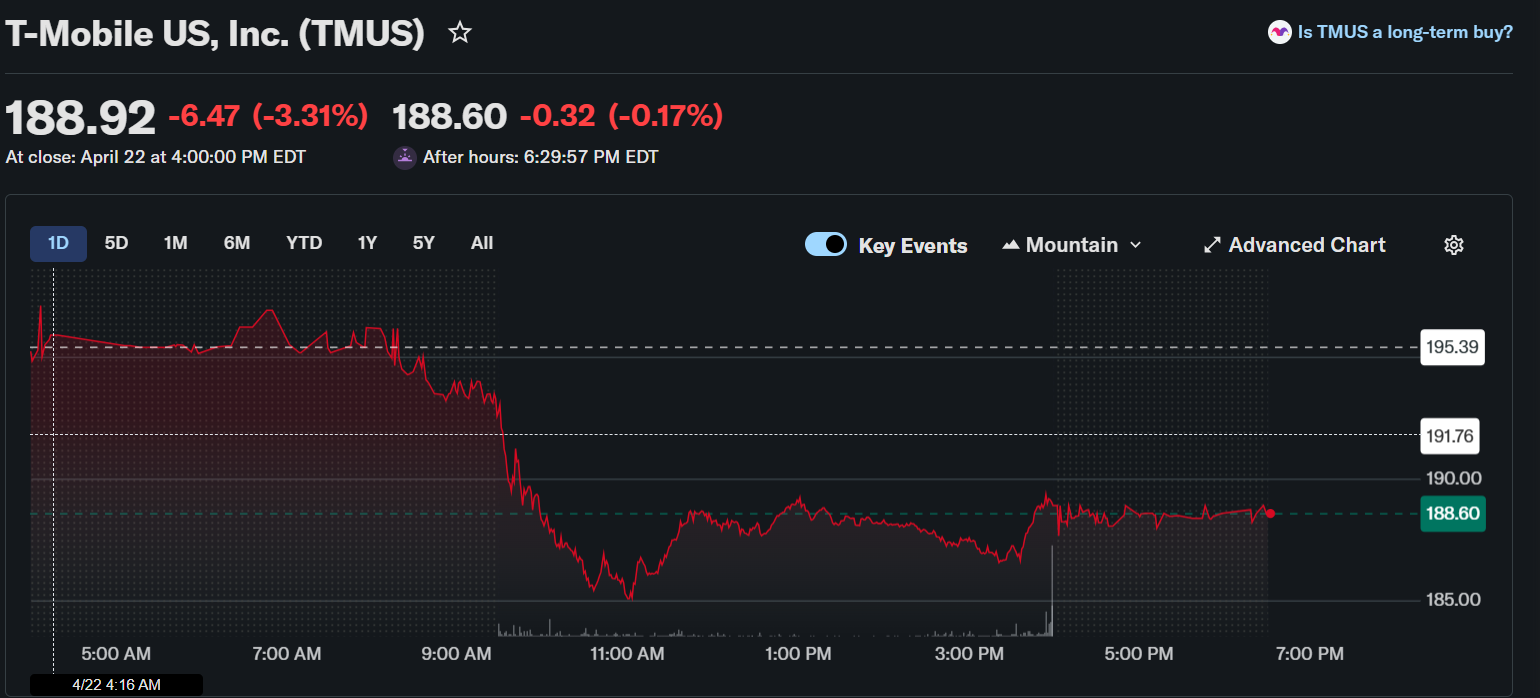Select the 1D time range
Image resolution: width=1540 pixels, height=698 pixels.
pyautogui.click(x=58, y=243)
